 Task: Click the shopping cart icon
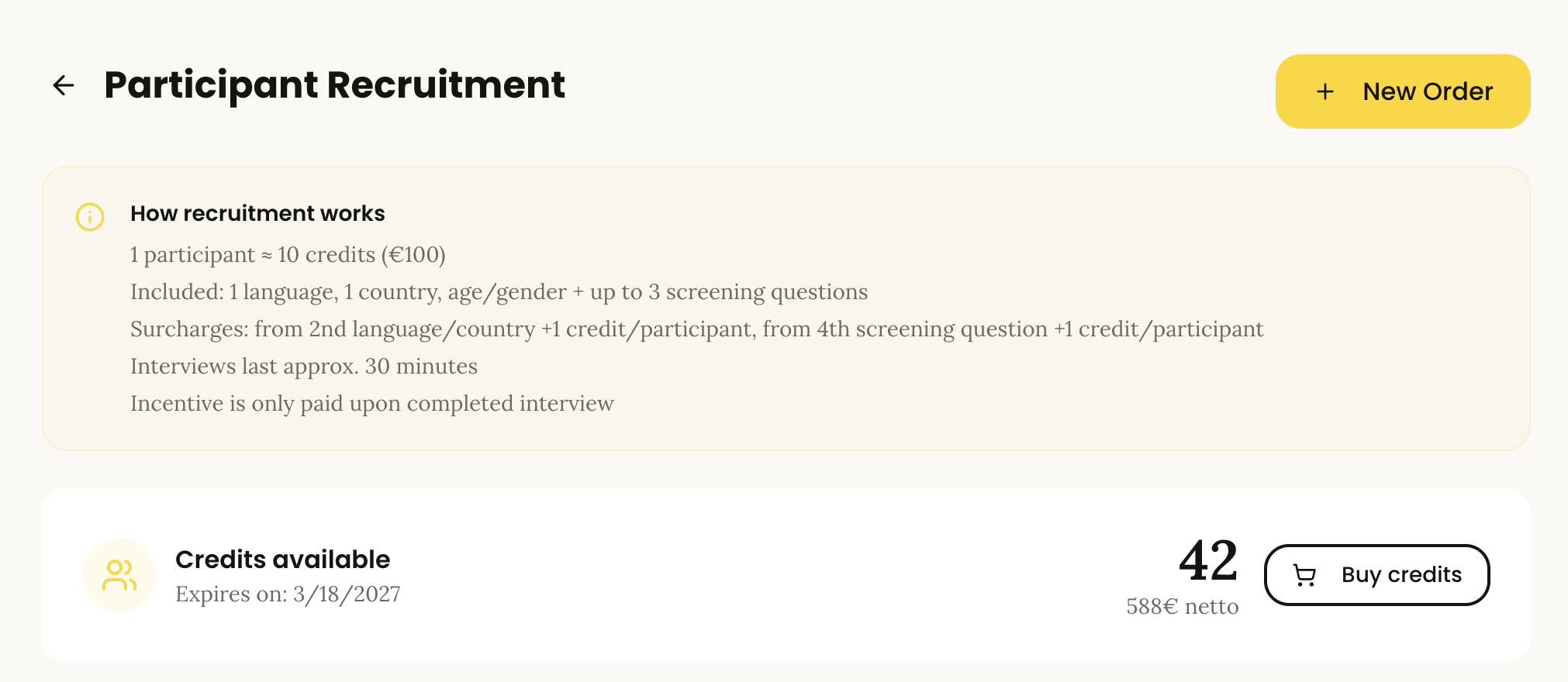coord(1304,575)
